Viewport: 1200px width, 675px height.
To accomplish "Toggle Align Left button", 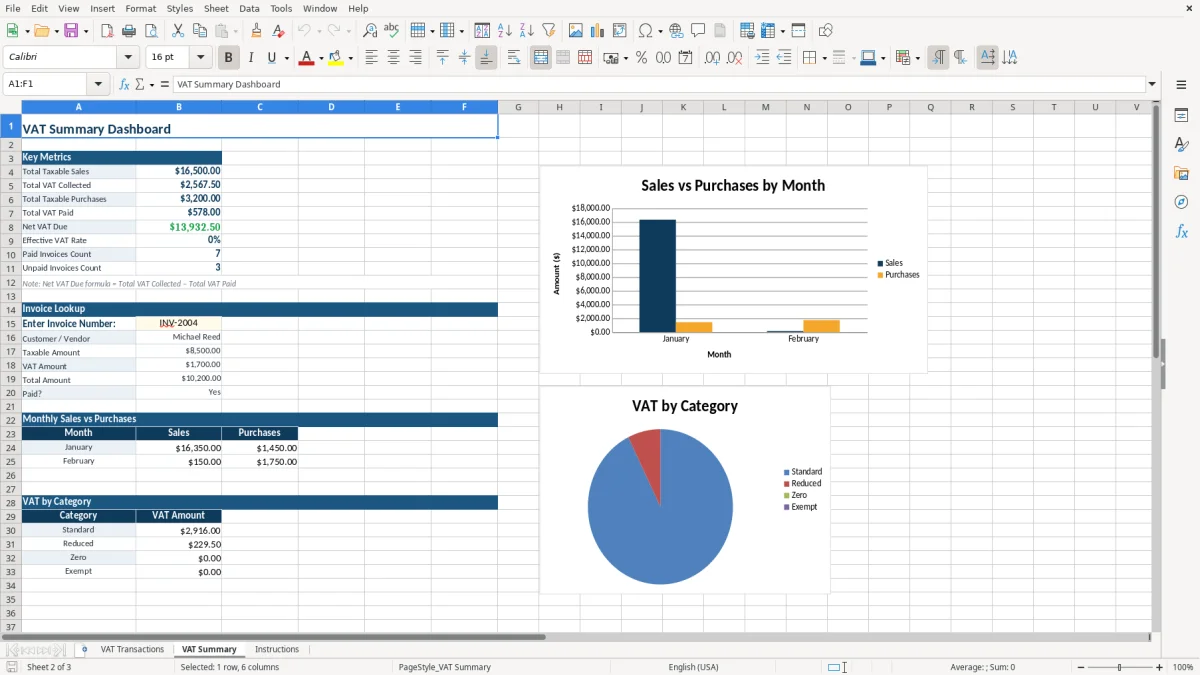I will (371, 58).
